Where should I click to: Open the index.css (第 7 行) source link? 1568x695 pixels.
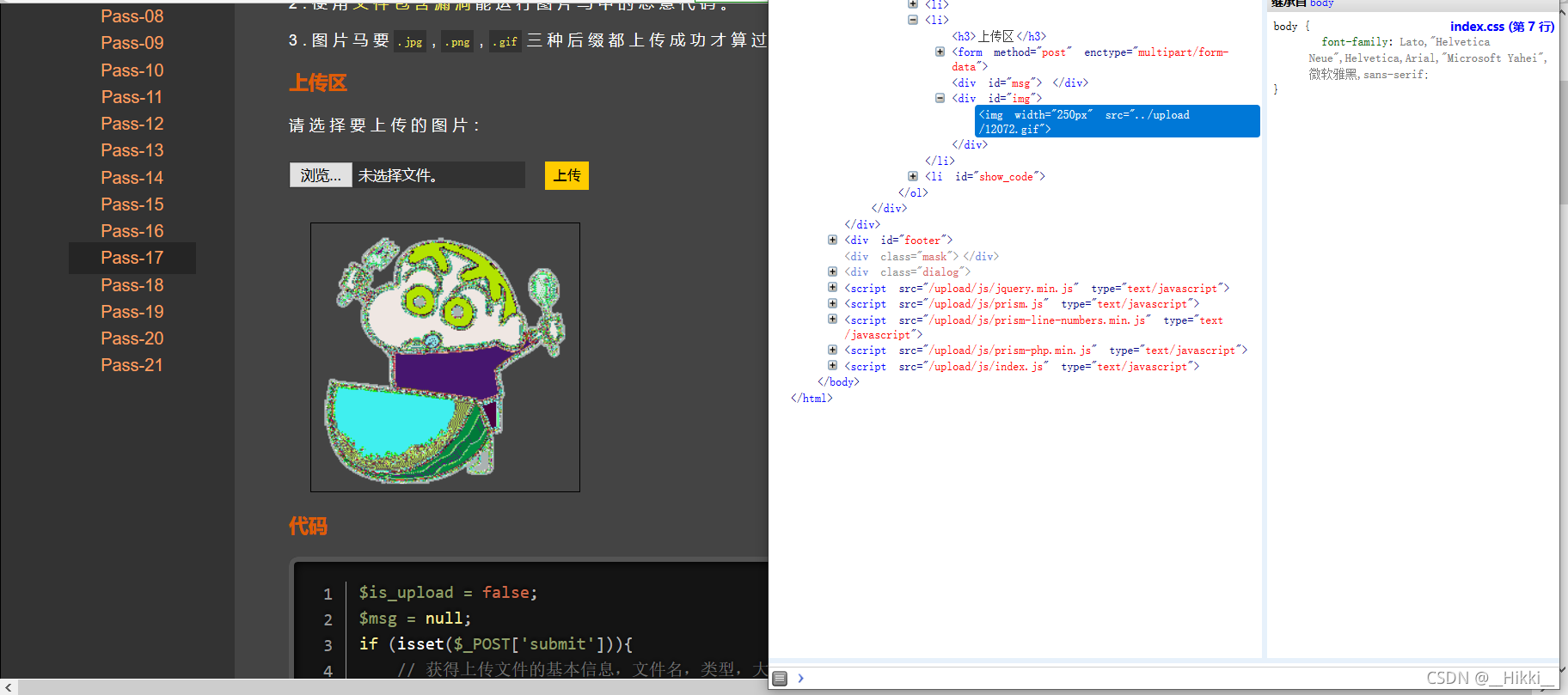click(1502, 27)
